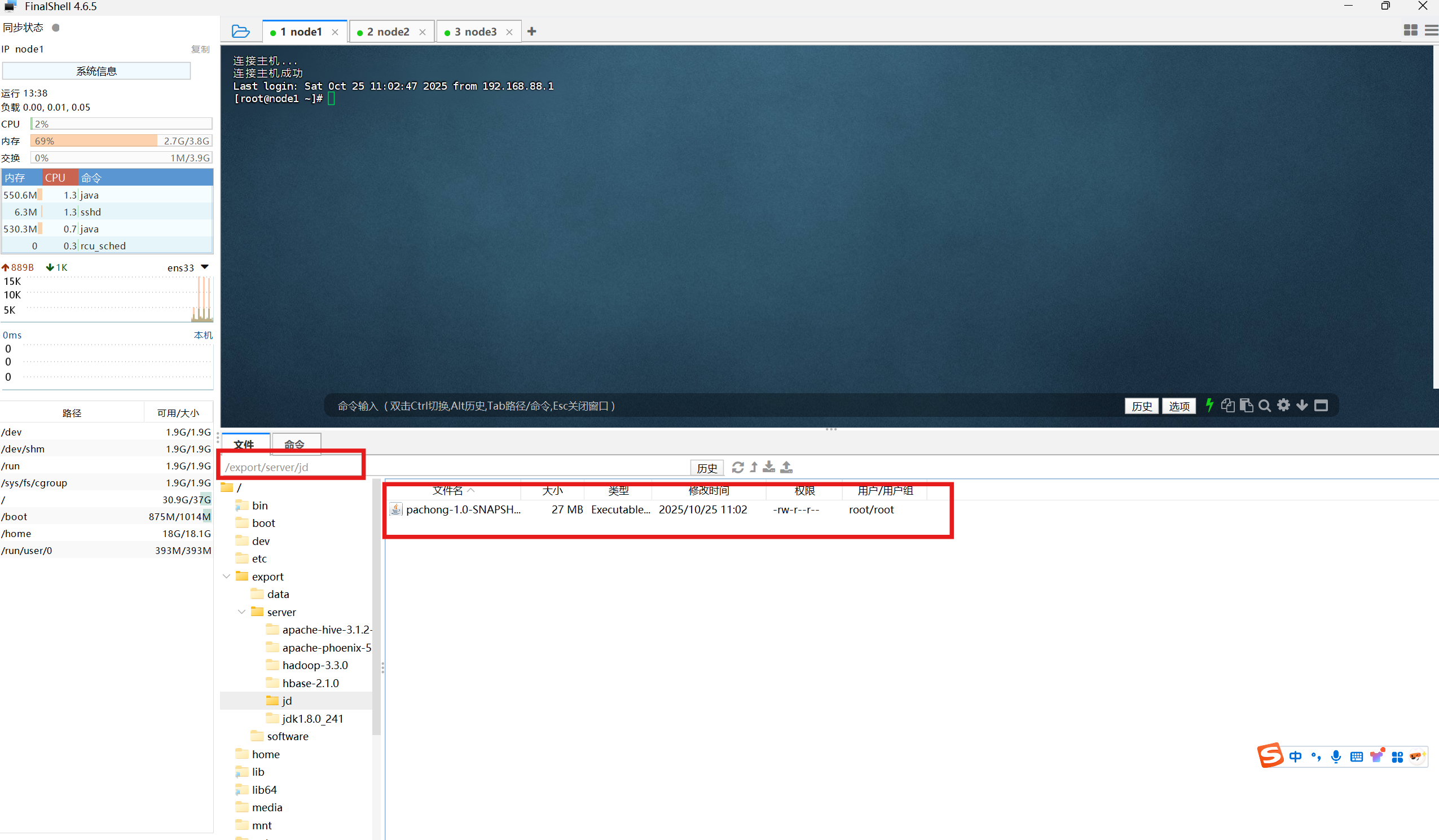1439x840 pixels.
Task: Click the paste clipboard icon in command bar
Action: pos(1246,406)
